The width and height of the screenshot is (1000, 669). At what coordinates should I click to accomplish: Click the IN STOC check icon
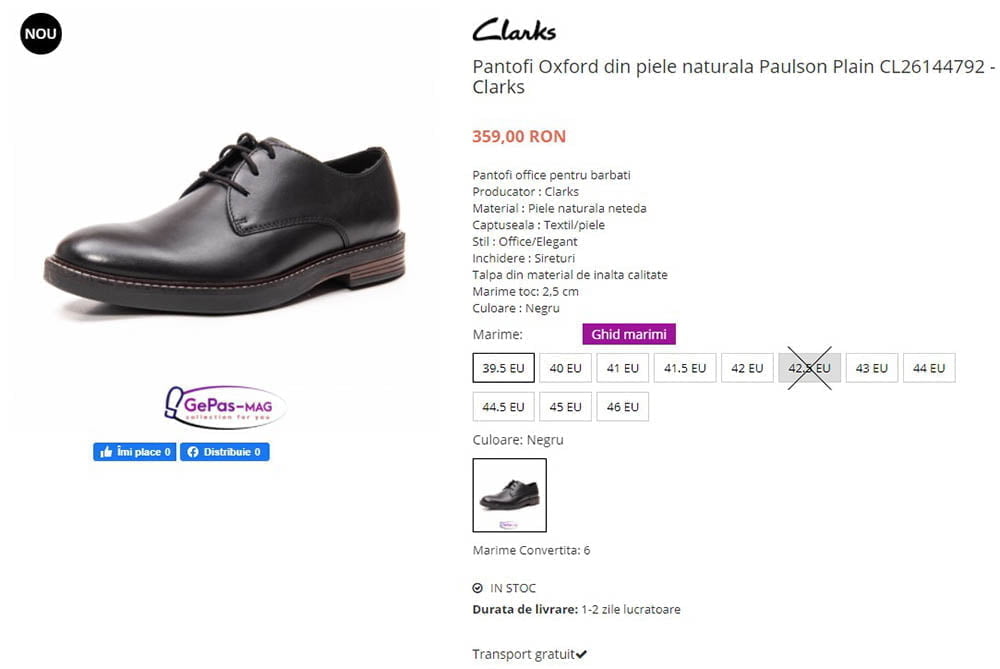coord(478,588)
